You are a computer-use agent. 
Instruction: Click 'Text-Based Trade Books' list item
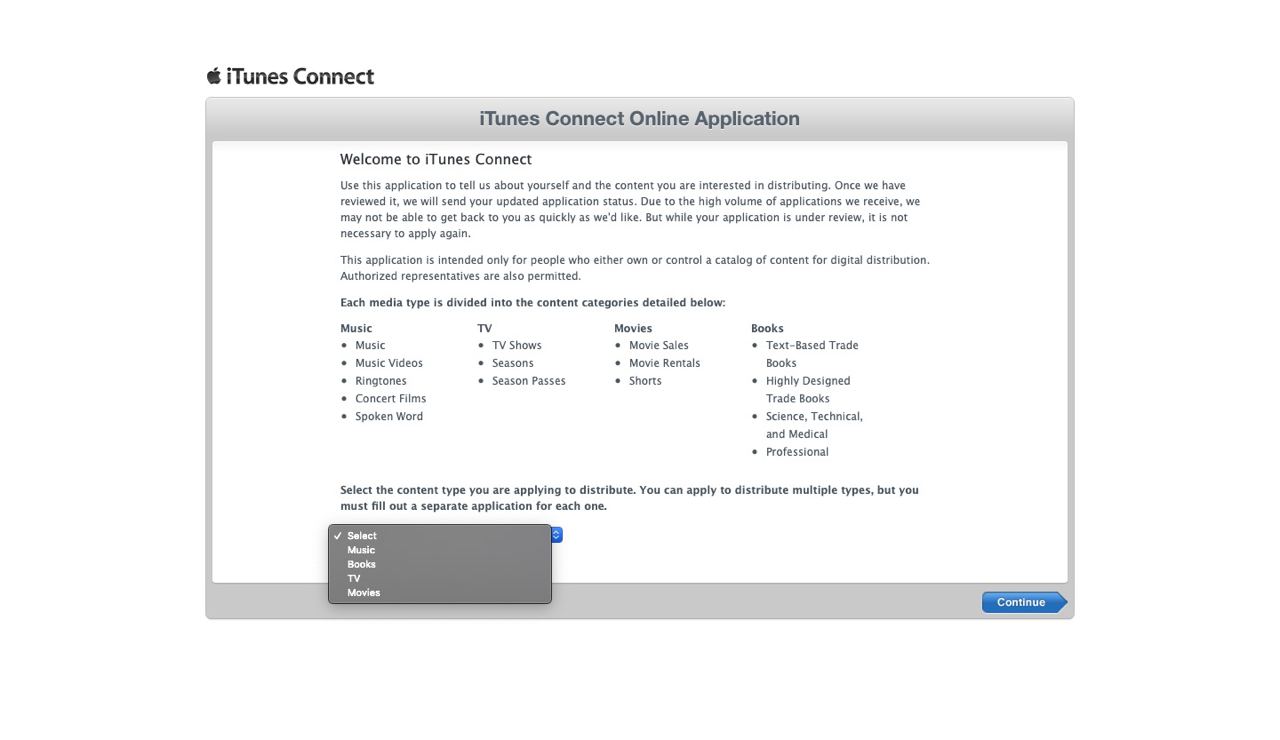click(812, 354)
